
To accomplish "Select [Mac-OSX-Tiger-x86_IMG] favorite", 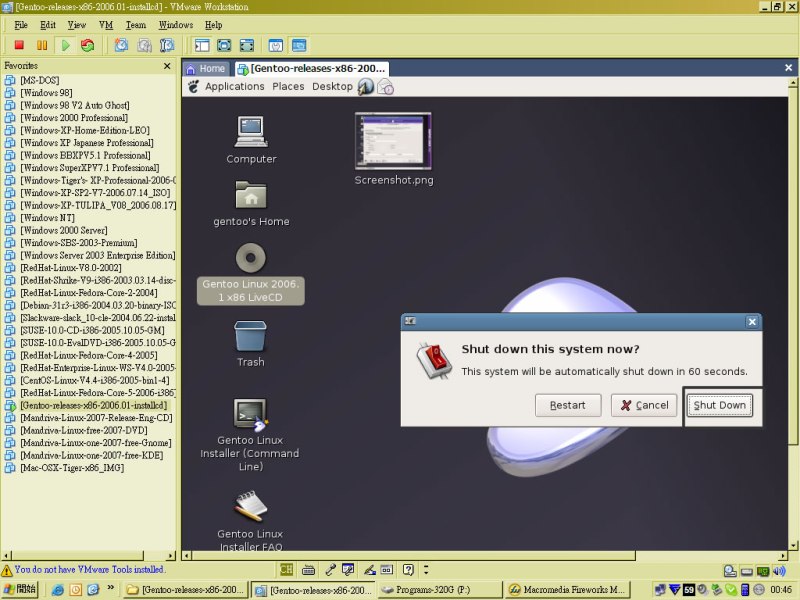I will click(x=72, y=468).
